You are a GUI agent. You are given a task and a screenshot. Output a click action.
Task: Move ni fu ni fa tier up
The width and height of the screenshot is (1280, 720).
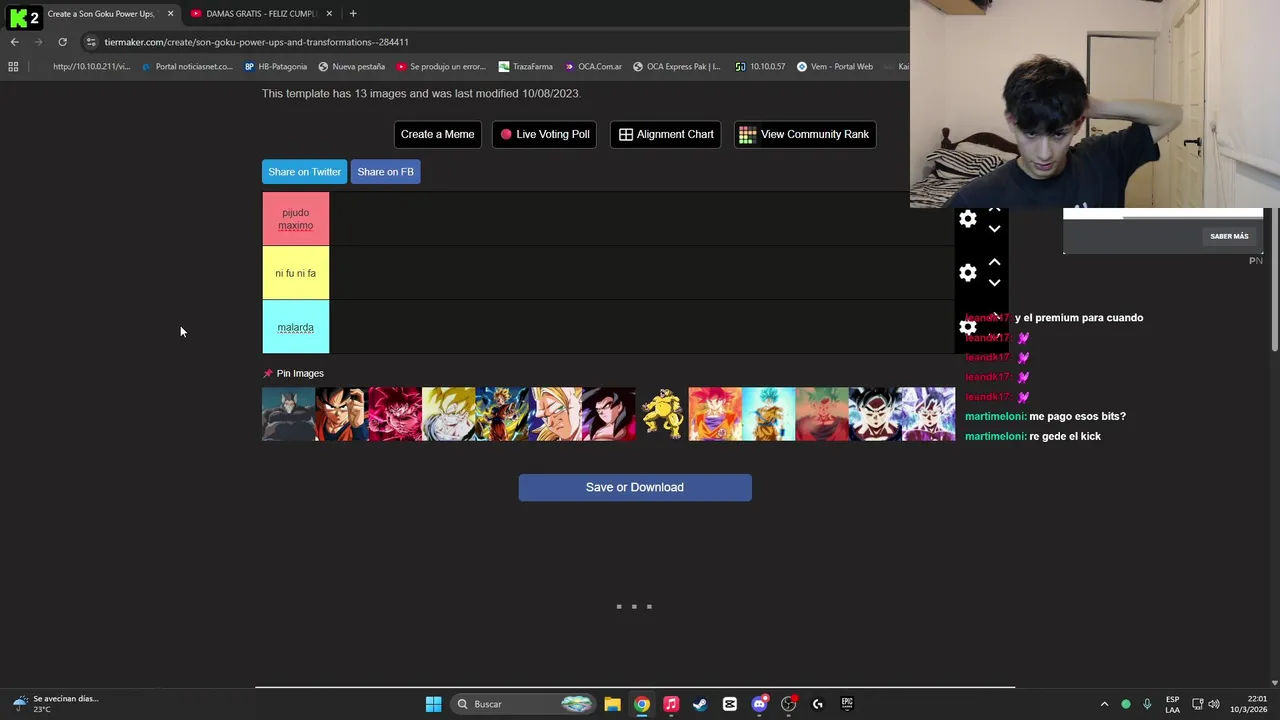pos(994,262)
